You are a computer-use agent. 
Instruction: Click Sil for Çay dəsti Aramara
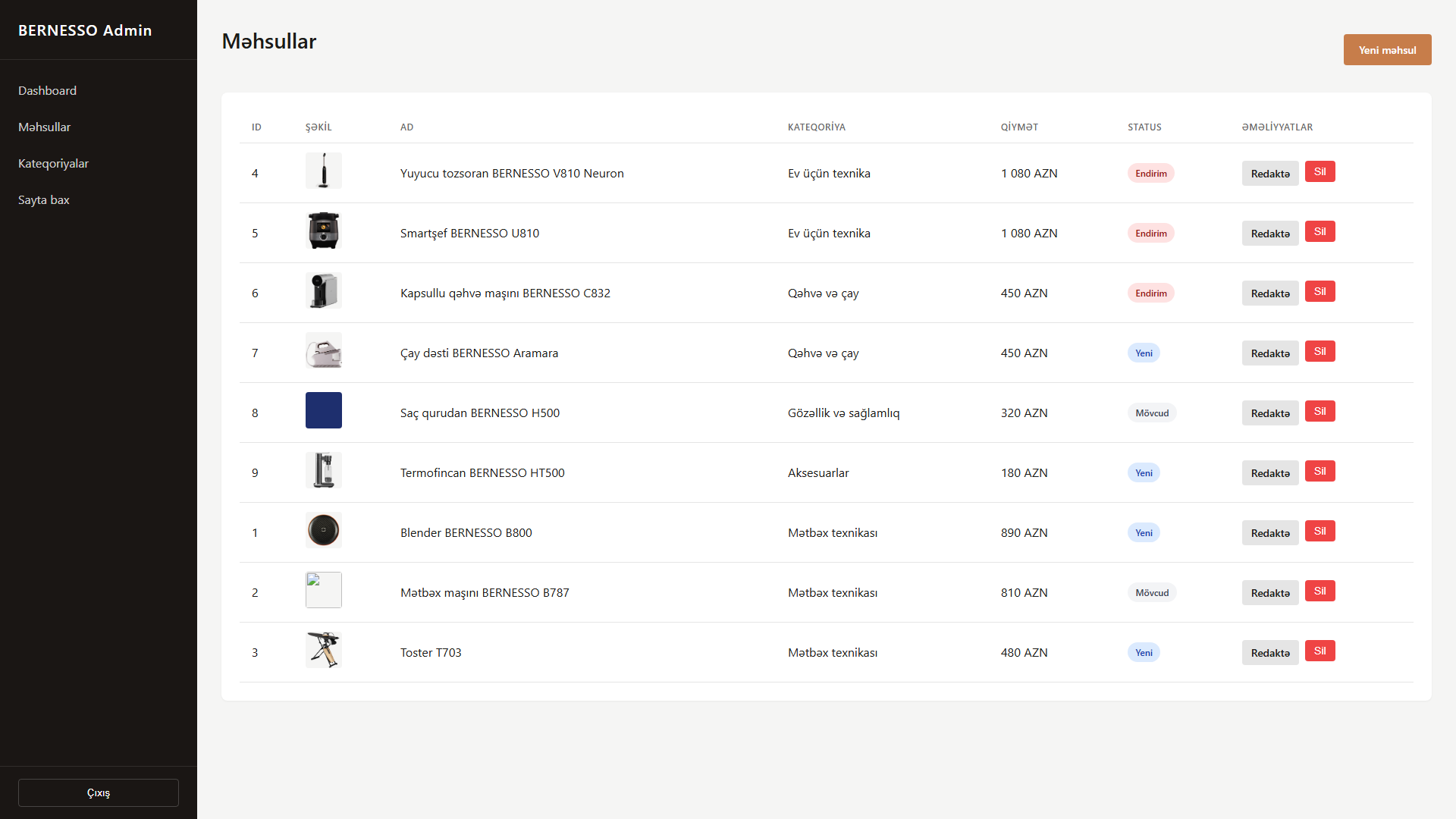coord(1319,351)
